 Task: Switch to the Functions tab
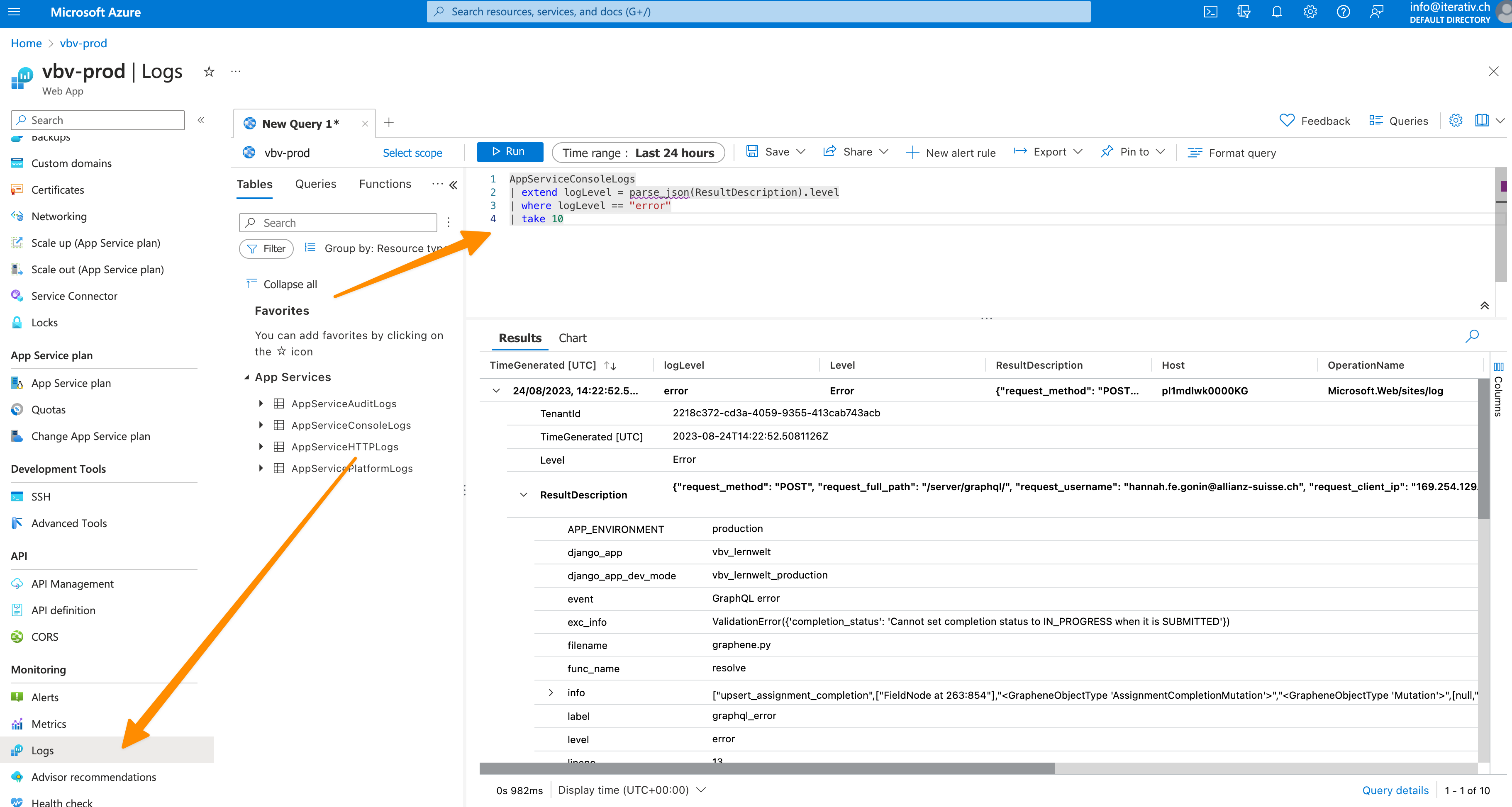pyautogui.click(x=385, y=184)
